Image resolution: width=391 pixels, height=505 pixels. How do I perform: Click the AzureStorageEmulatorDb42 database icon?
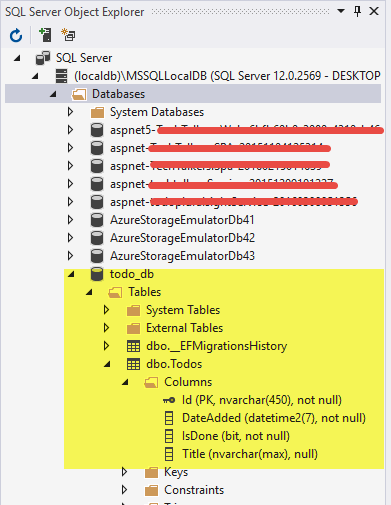click(97, 238)
